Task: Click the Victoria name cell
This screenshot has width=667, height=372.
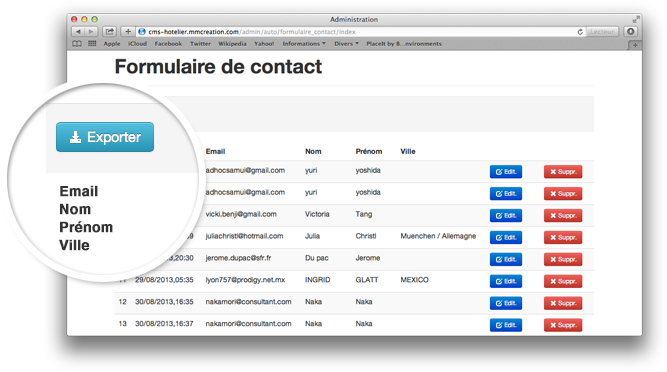Action: 317,214
